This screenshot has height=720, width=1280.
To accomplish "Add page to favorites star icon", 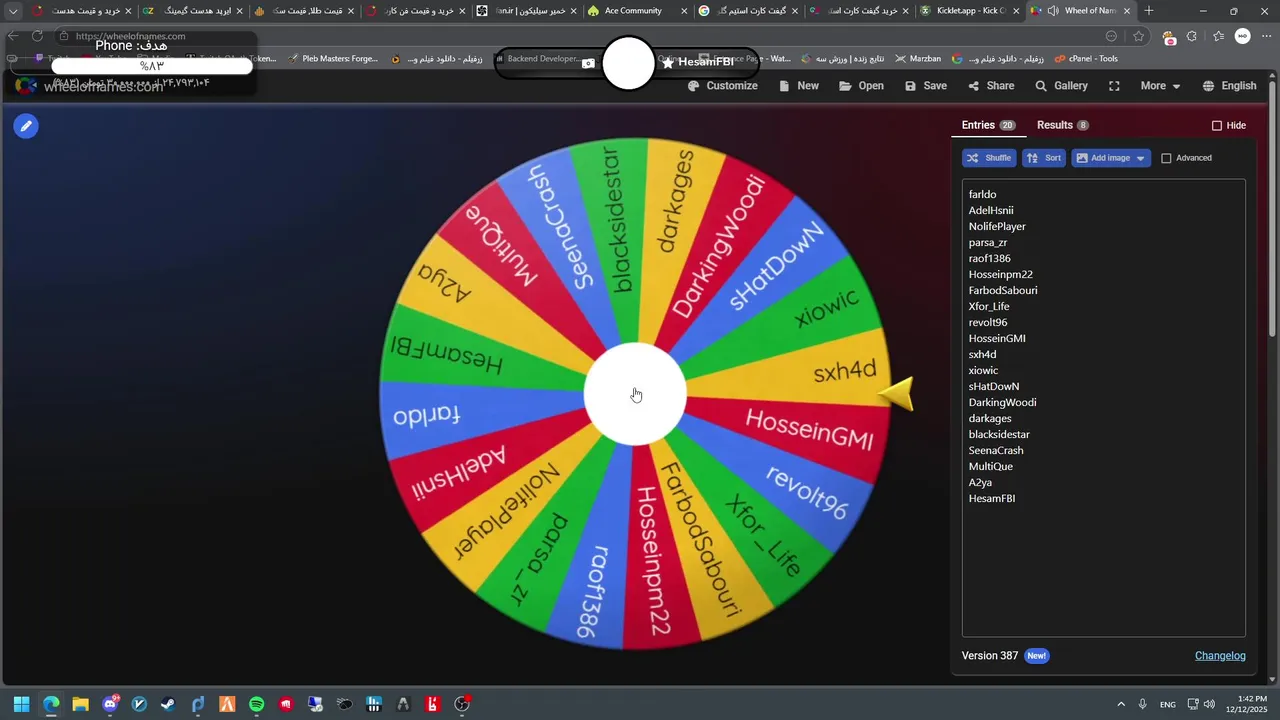I will (1138, 36).
